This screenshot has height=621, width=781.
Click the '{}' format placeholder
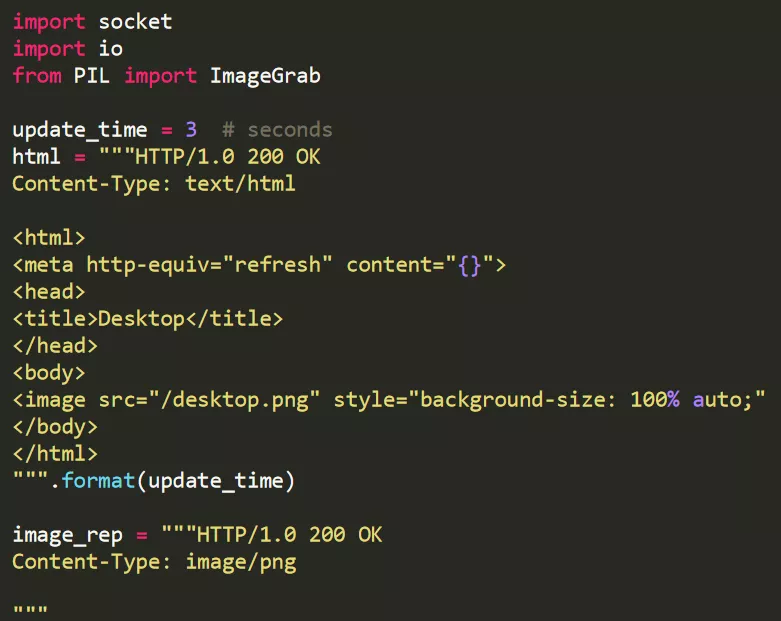pyautogui.click(x=470, y=265)
